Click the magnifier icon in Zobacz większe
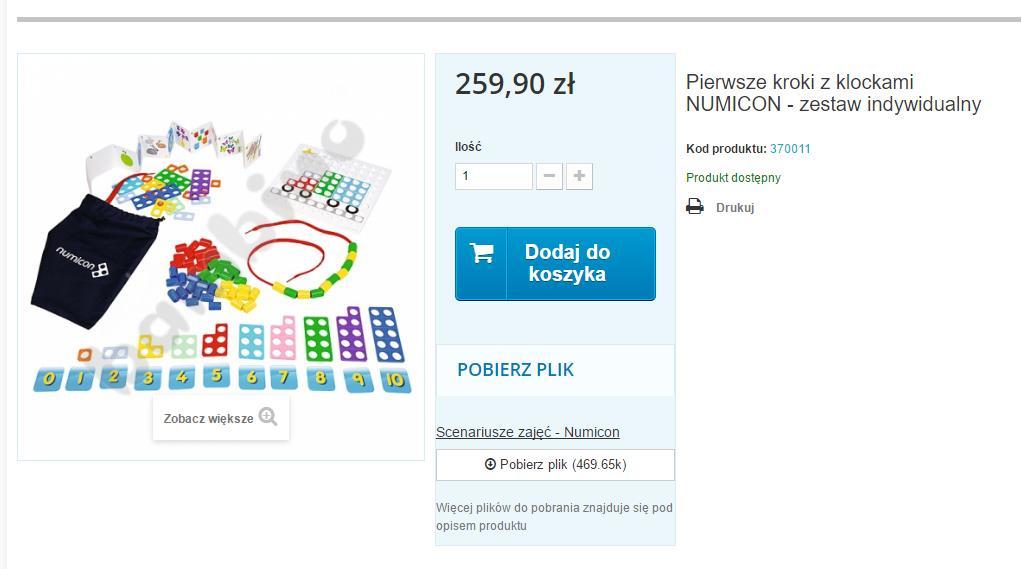1022x569 pixels. (268, 416)
